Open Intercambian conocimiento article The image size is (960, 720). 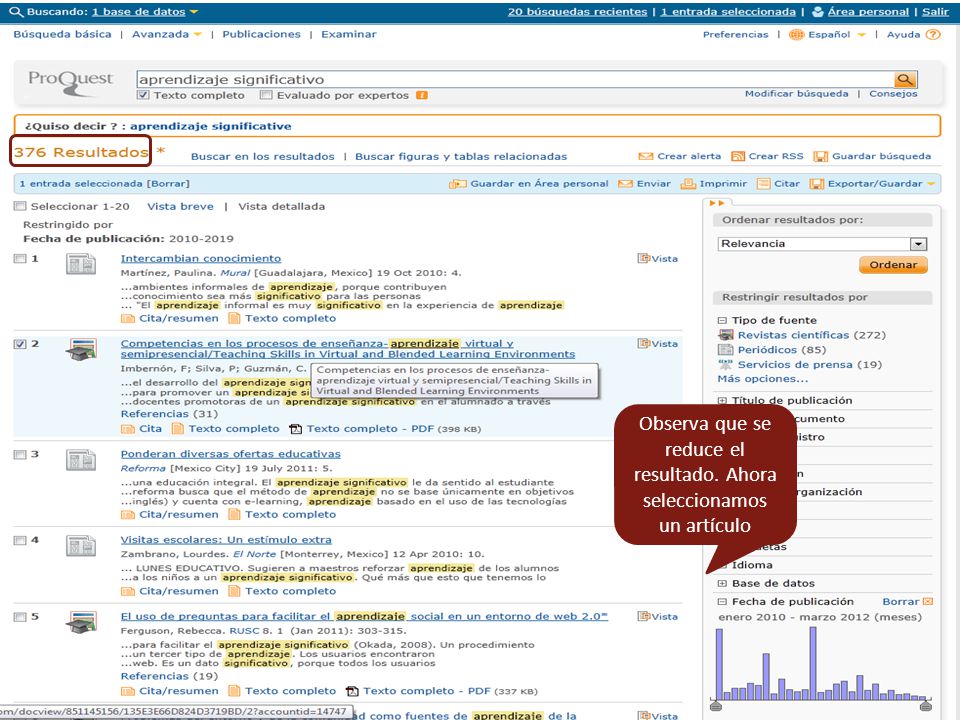[x=201, y=258]
